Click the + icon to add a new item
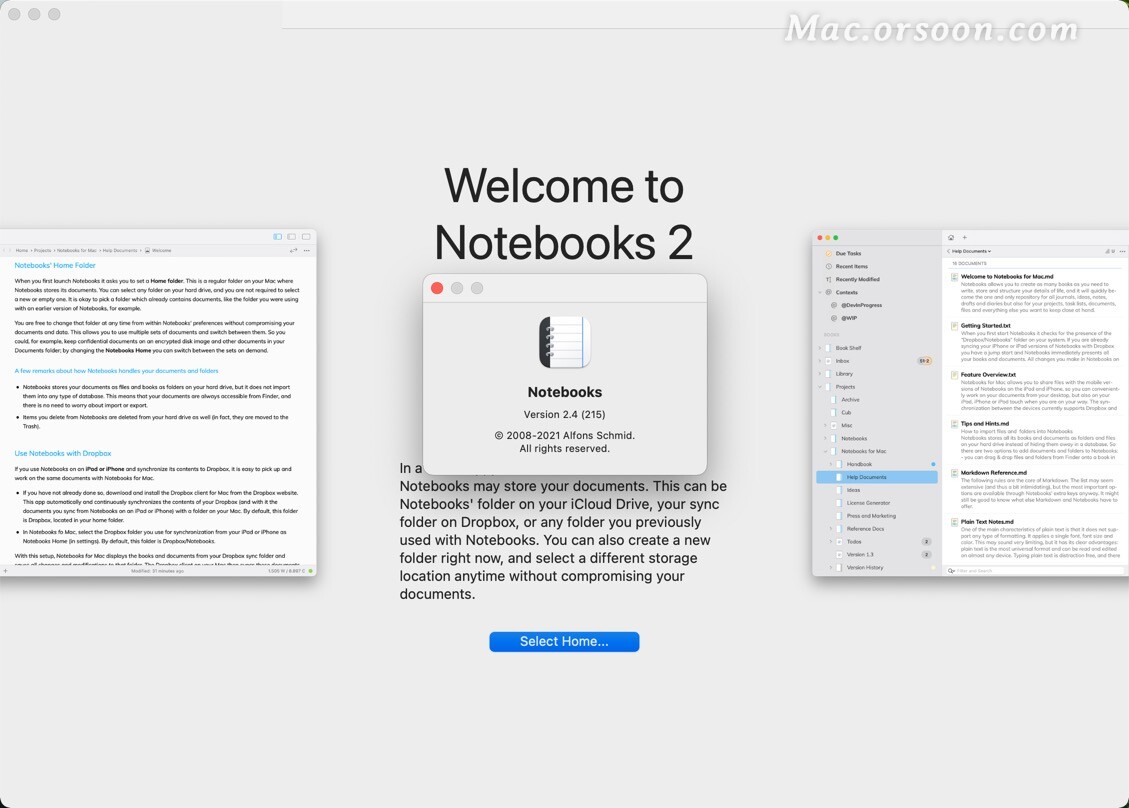This screenshot has height=808, width=1129. click(x=964, y=238)
